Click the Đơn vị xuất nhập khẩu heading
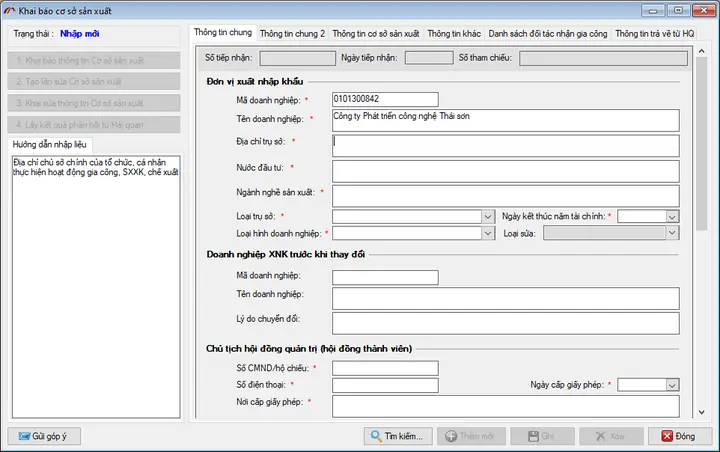 point(254,81)
